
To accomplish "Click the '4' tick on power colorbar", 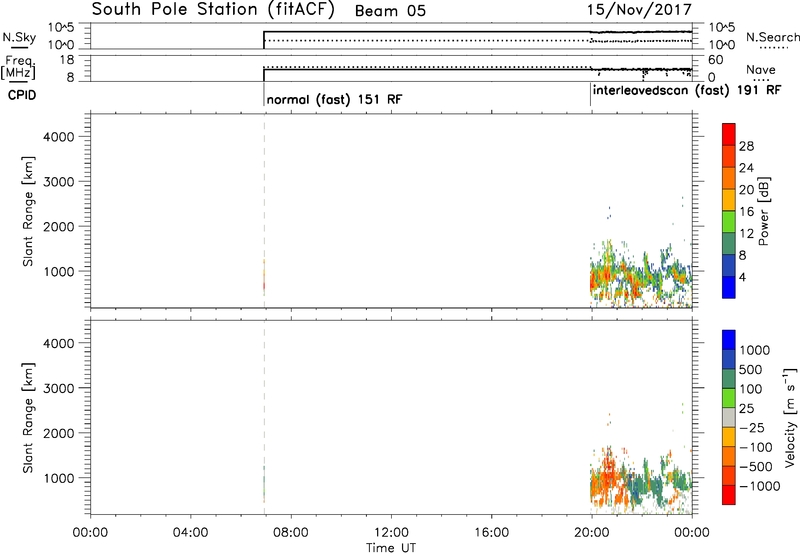I will (742, 278).
